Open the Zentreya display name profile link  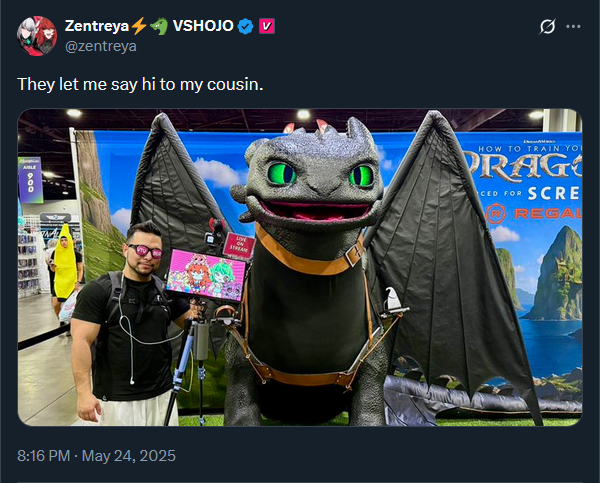coord(97,26)
